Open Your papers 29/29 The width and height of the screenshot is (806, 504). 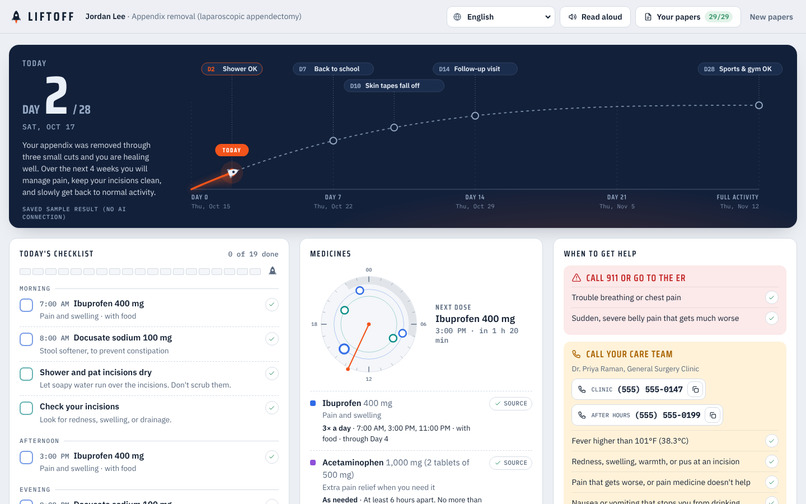coord(688,17)
